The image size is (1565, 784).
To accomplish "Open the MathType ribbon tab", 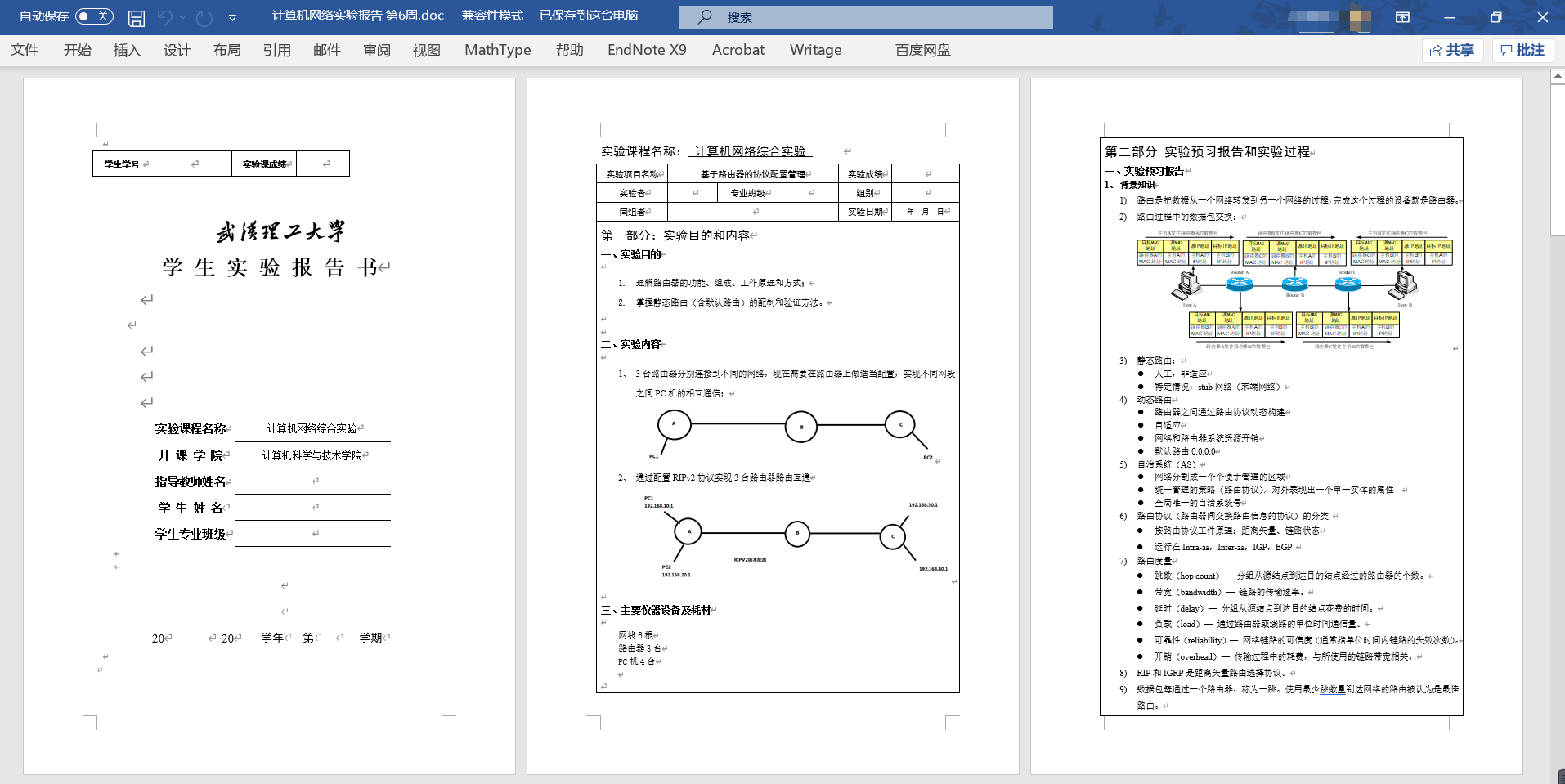I will 497,50.
